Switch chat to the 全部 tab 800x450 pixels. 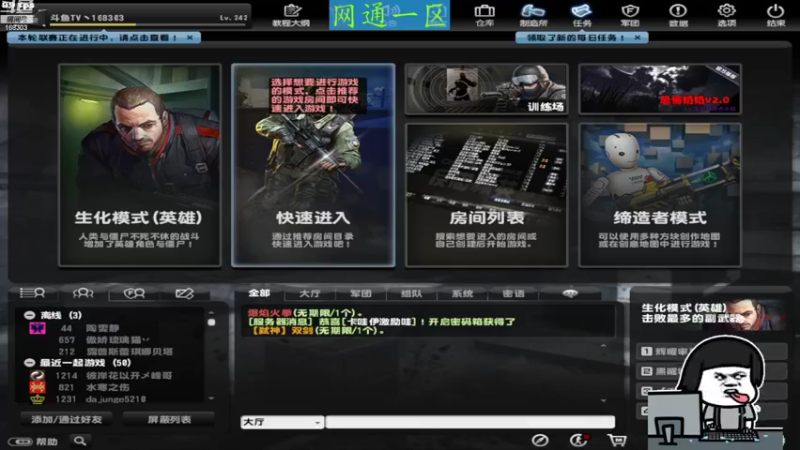pos(259,293)
